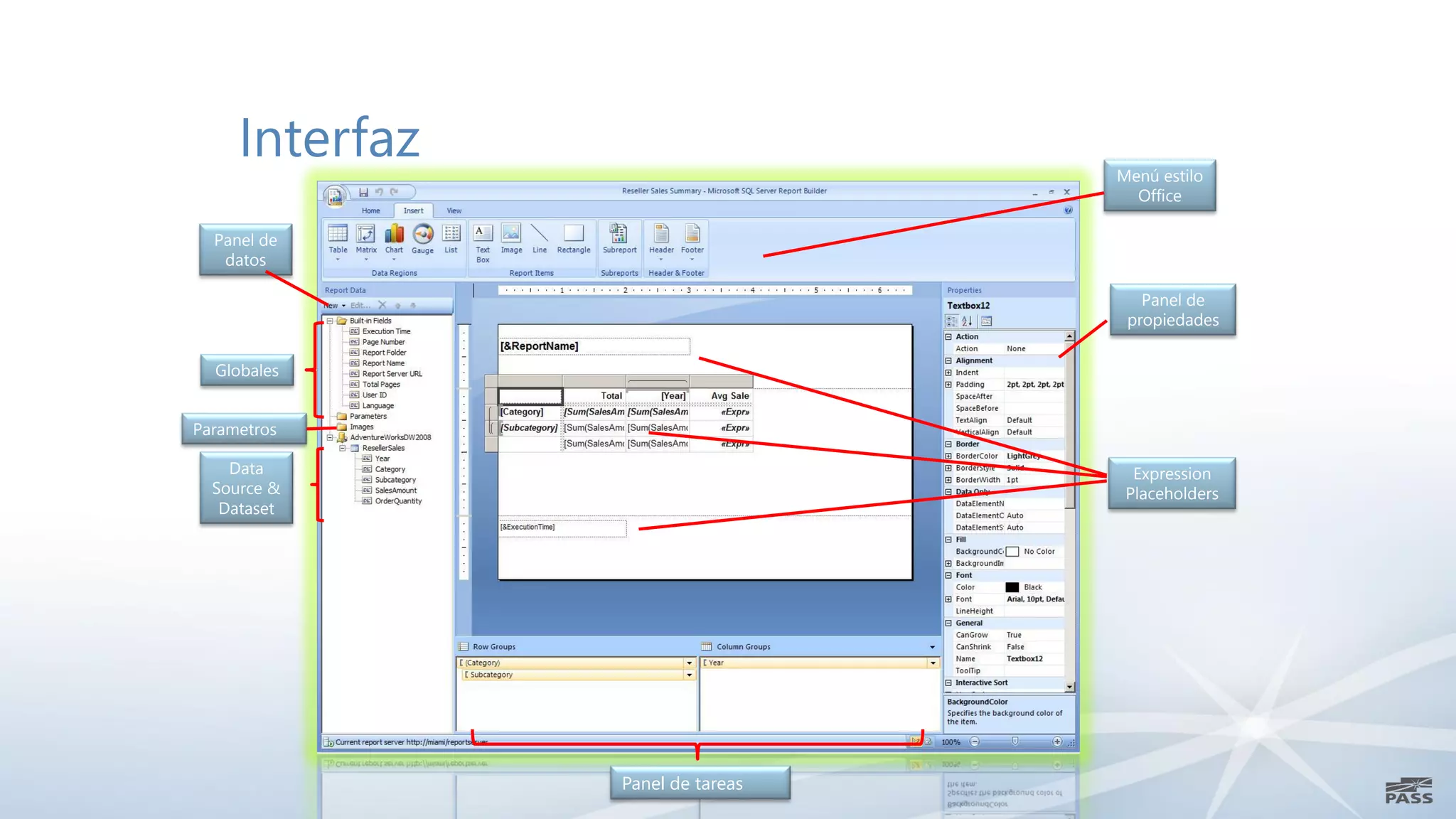Switch to the View ribbon tab
Viewport: 1456px width, 819px height.
coord(454,211)
